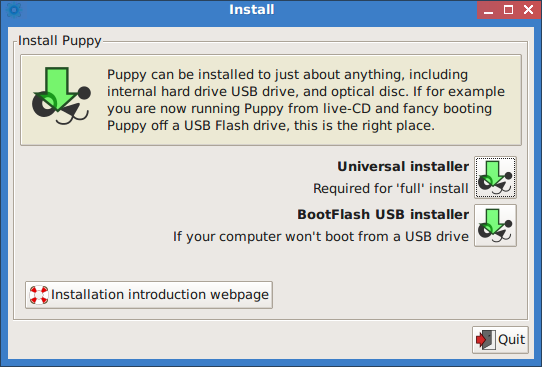Click the lifebuoy icon on the webpage button
Image resolution: width=542 pixels, height=367 pixels.
[x=39, y=295]
